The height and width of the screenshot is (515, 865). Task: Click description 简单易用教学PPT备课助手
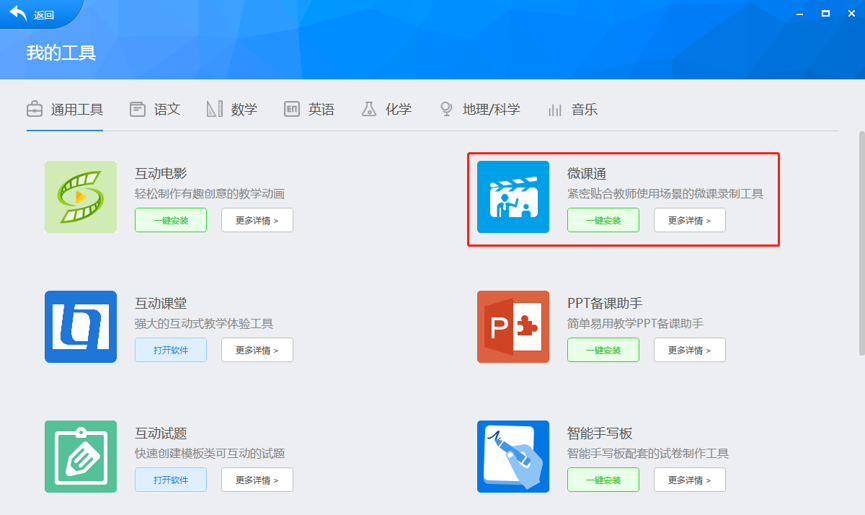(x=636, y=324)
